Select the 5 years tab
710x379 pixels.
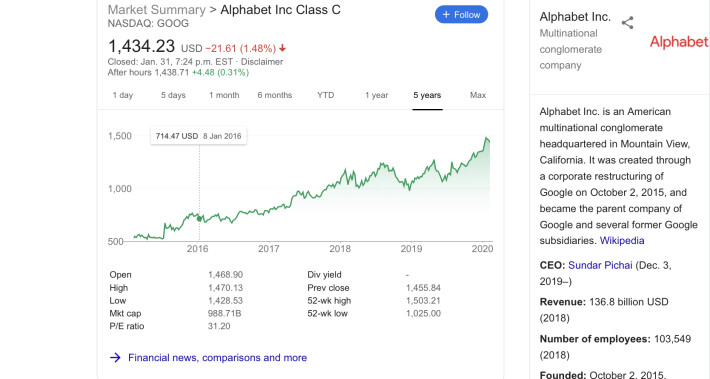(427, 95)
